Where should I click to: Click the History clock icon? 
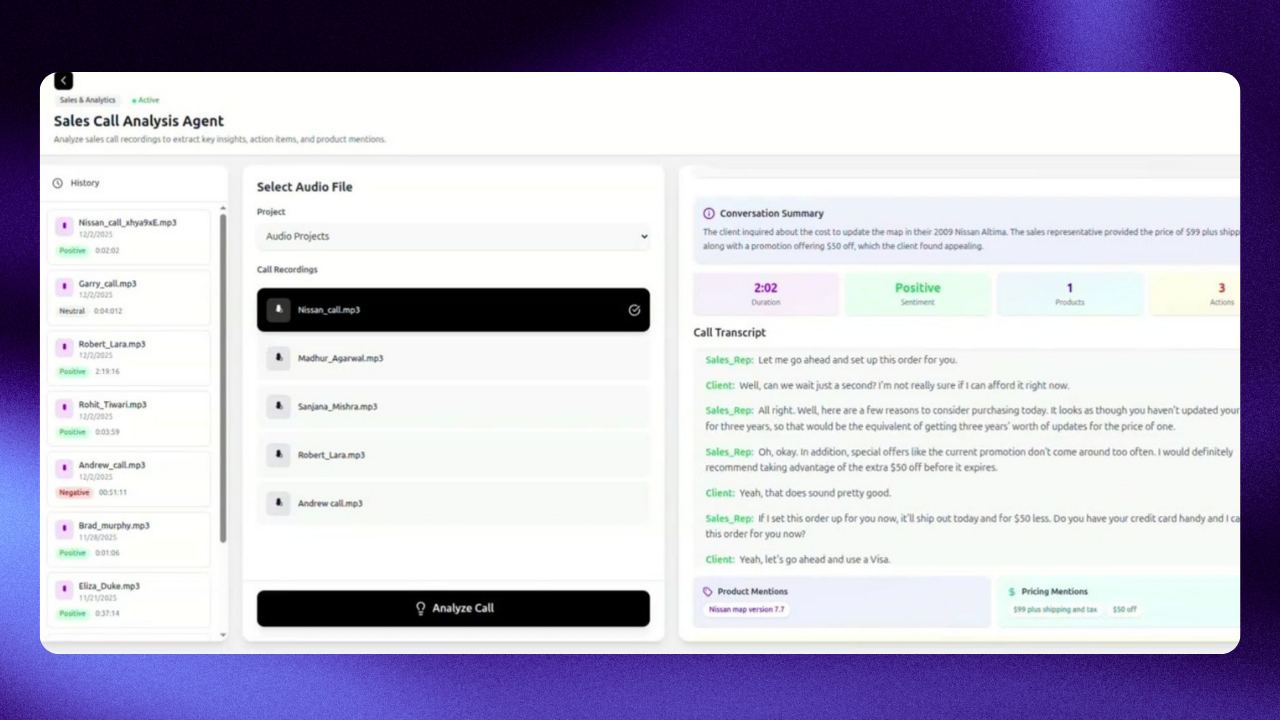coord(58,183)
